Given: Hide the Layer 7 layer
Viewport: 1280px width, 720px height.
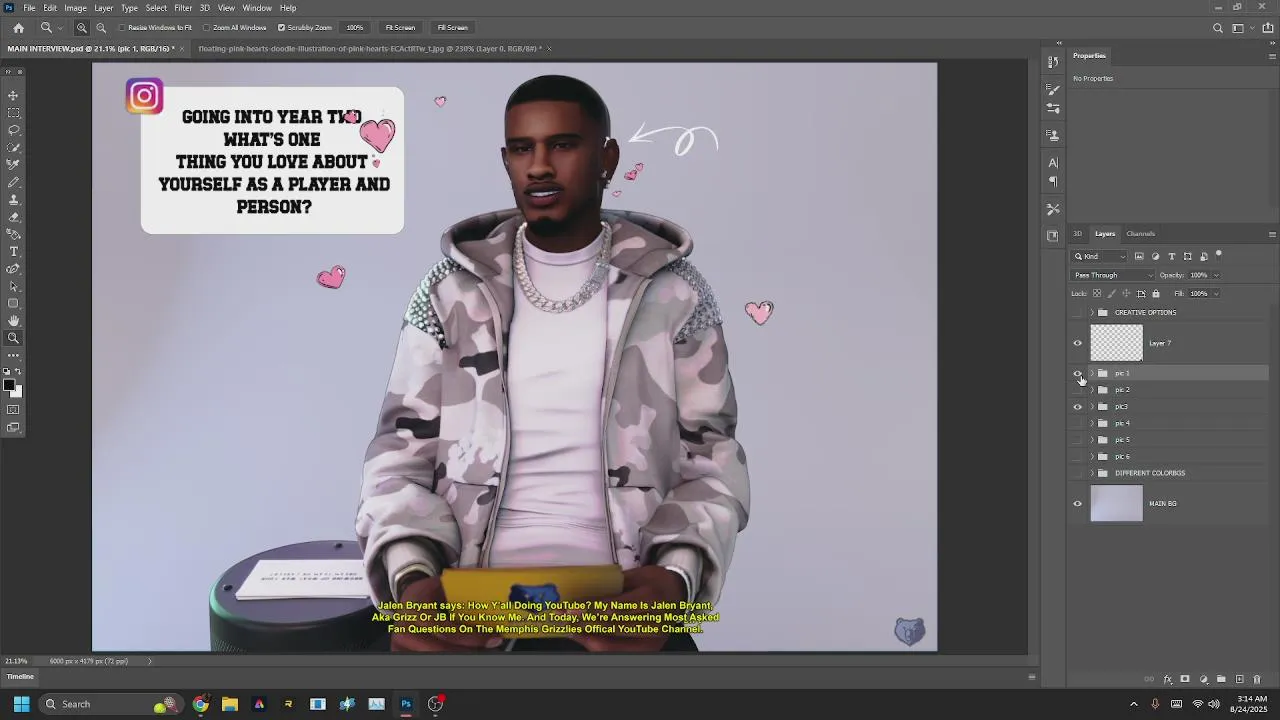Looking at the screenshot, I should click(x=1077, y=343).
